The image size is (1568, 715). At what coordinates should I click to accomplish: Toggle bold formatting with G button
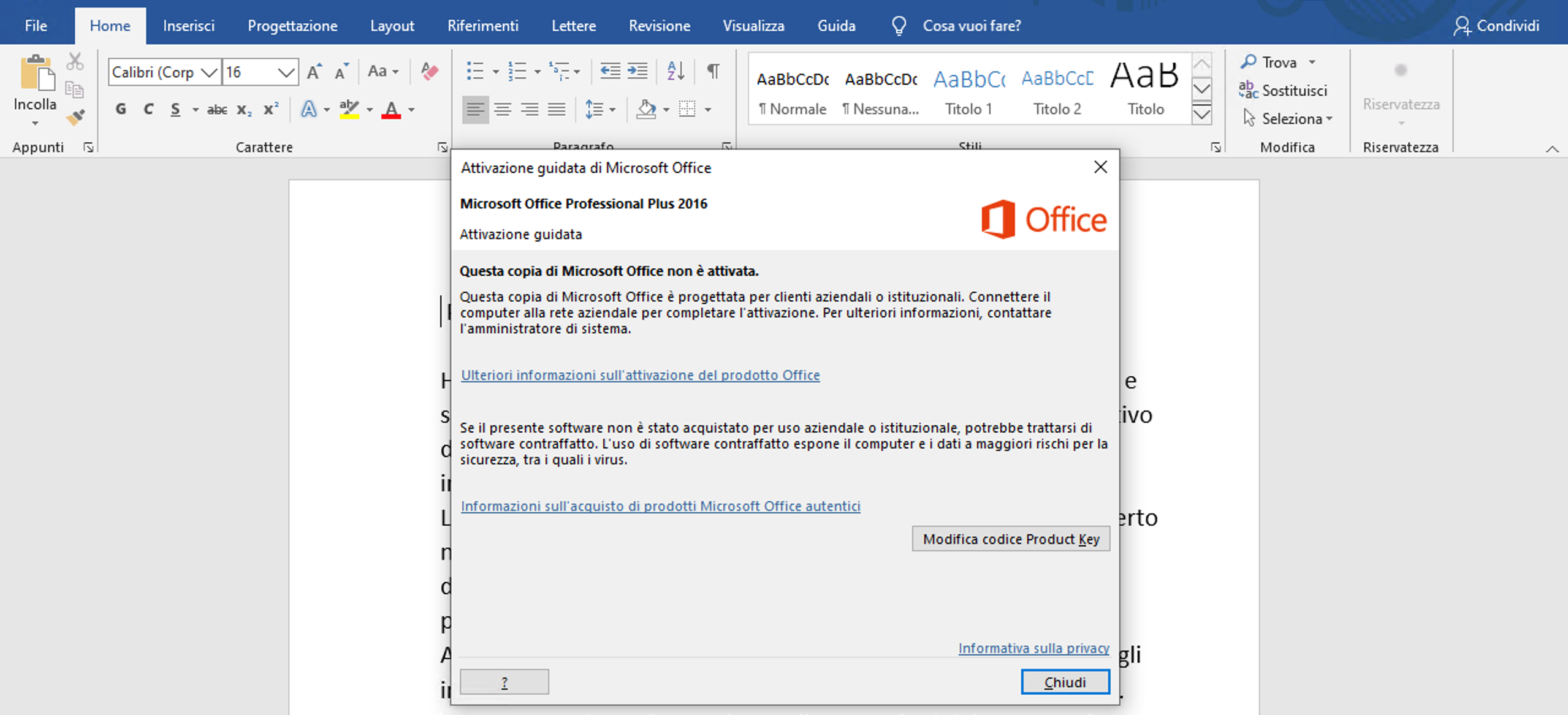(121, 110)
